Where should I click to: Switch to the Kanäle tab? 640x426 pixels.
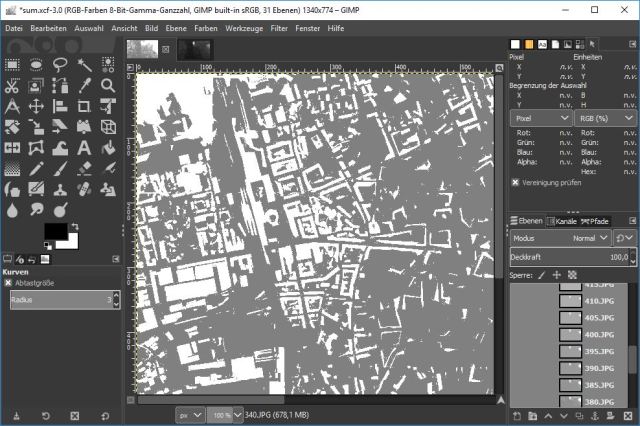(x=562, y=221)
